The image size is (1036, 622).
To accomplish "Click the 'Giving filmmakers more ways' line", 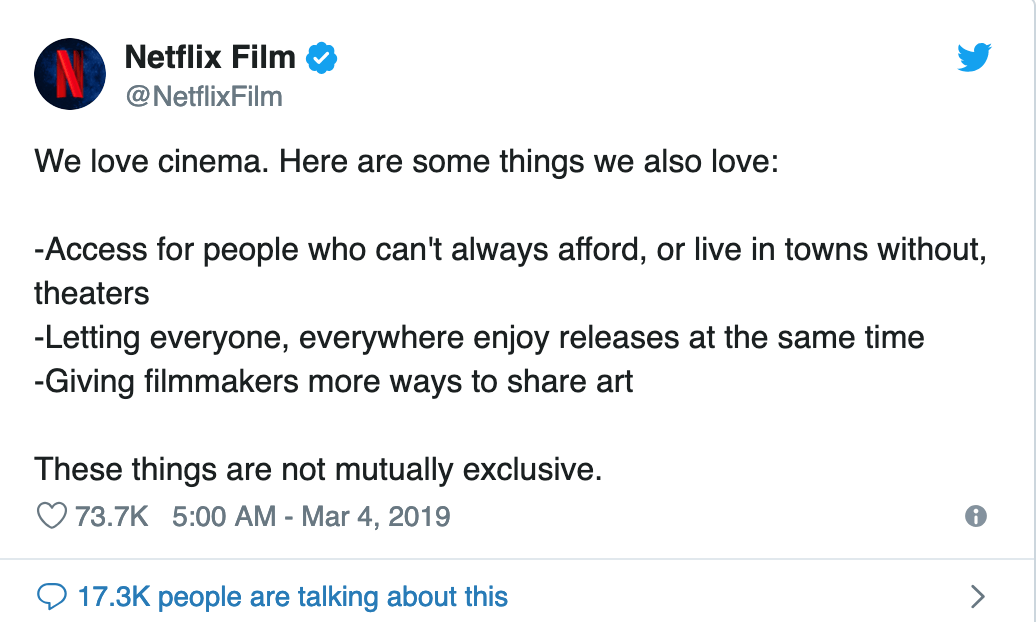I will pos(334,382).
